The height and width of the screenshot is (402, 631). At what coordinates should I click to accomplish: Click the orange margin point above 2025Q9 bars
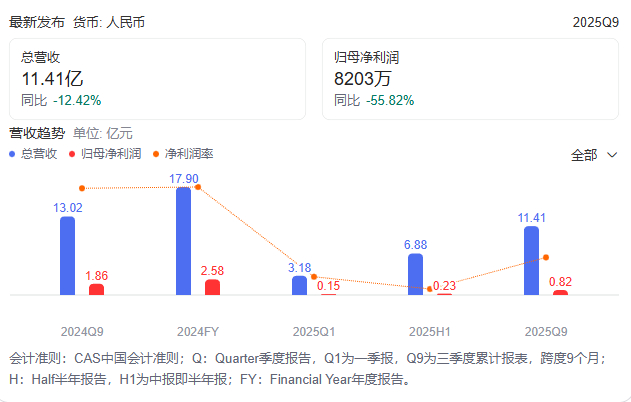click(x=546, y=258)
